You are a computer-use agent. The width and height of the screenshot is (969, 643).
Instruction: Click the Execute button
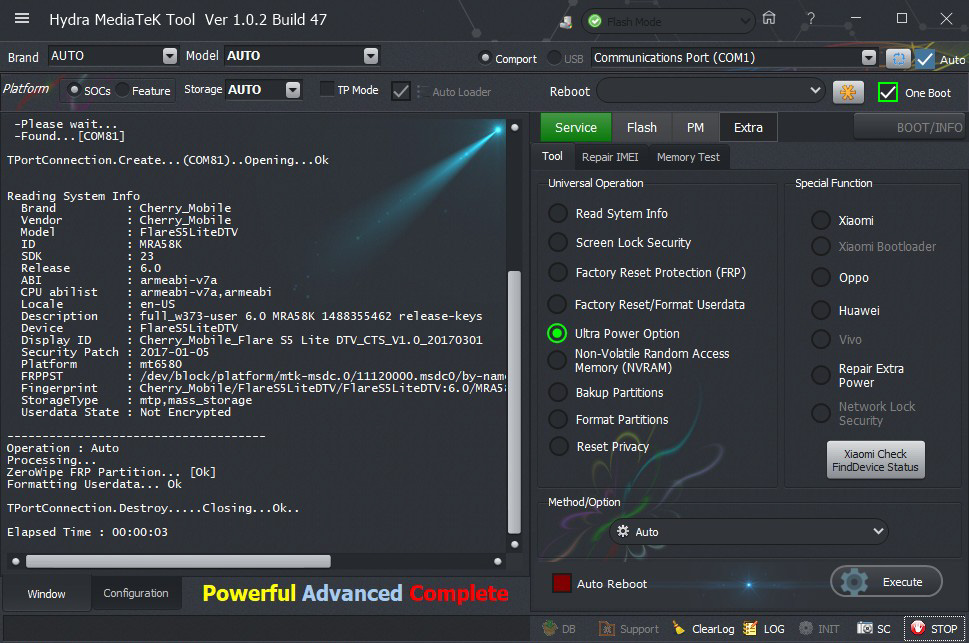(x=886, y=582)
